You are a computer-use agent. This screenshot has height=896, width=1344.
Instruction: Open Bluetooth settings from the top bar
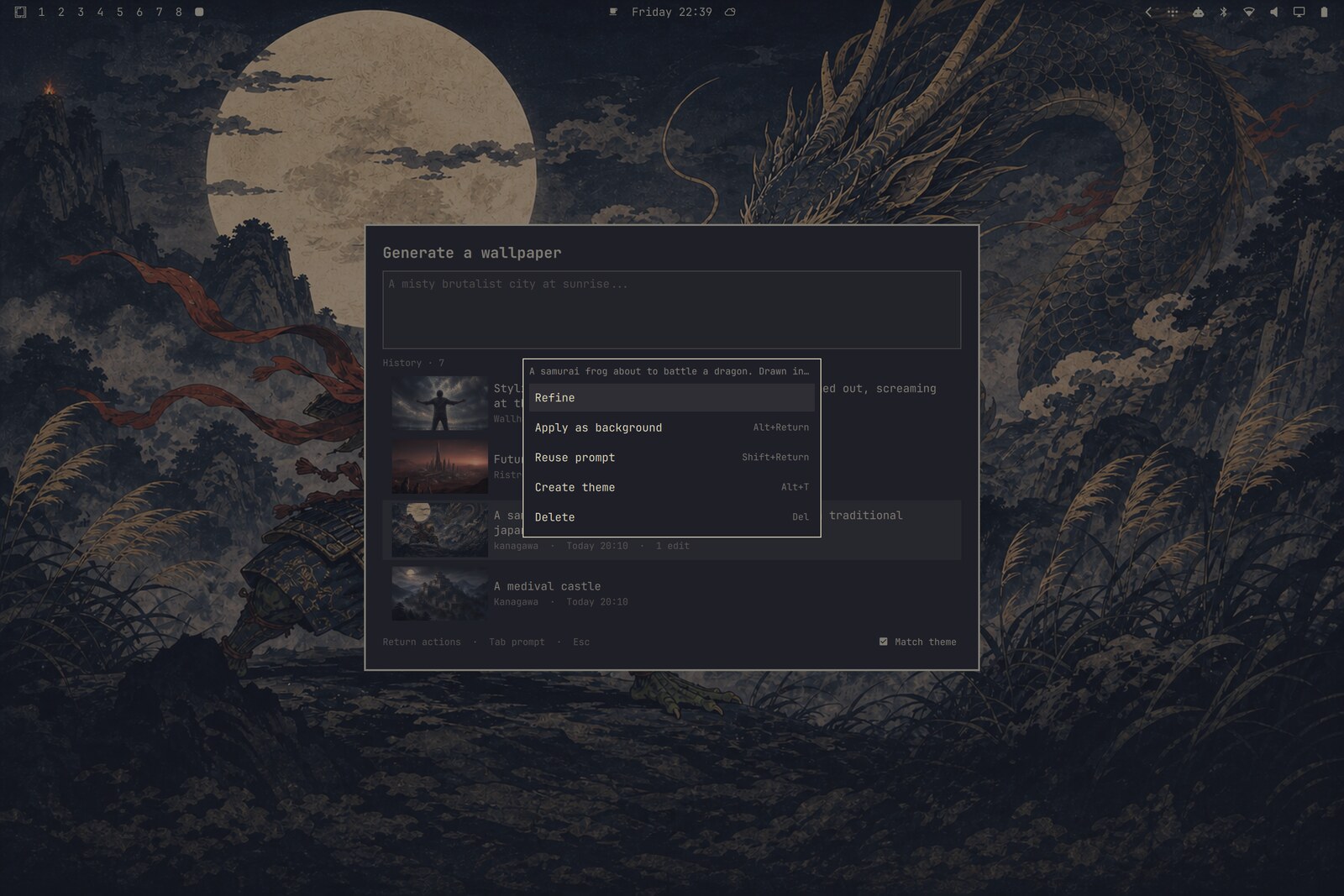(1223, 12)
